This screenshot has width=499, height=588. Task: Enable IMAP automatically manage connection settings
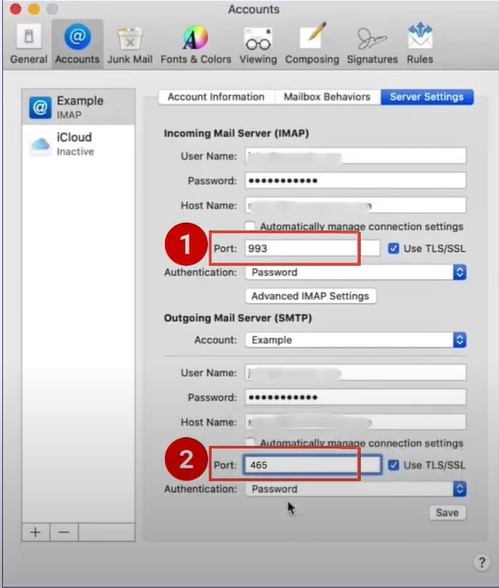pyautogui.click(x=250, y=226)
